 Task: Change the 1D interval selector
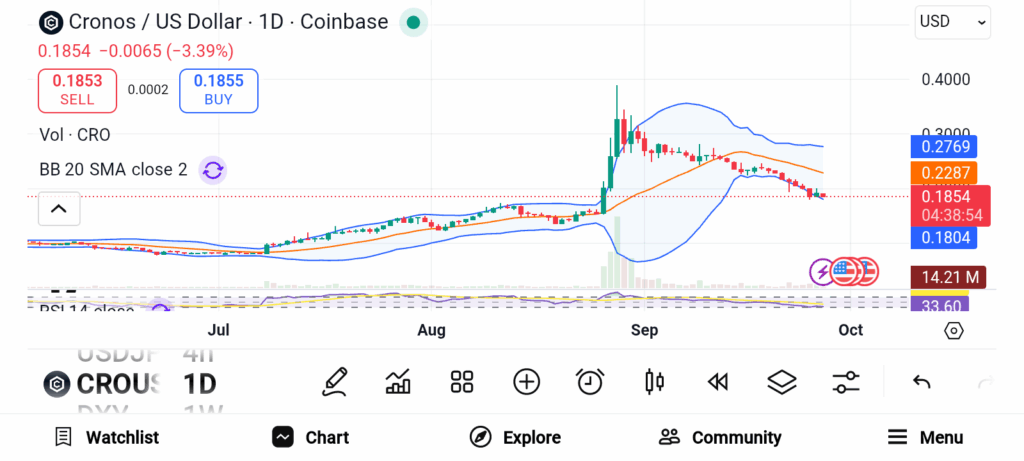pyautogui.click(x=199, y=383)
